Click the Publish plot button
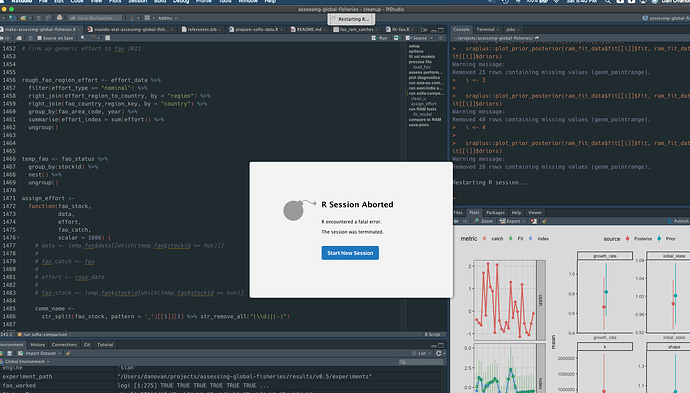The height and width of the screenshot is (393, 690). tap(678, 221)
